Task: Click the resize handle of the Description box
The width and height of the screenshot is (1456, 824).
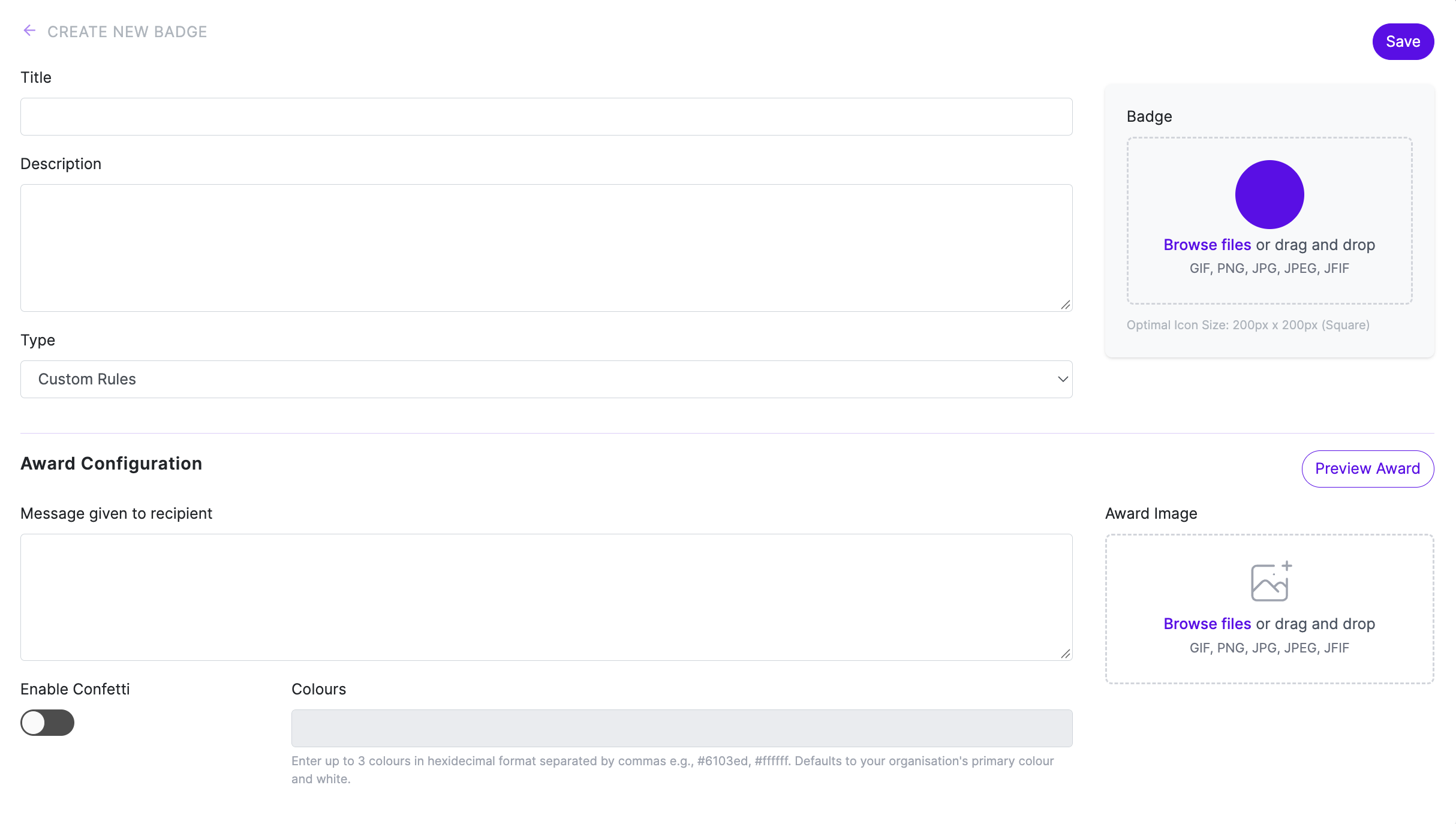Action: click(x=1065, y=305)
